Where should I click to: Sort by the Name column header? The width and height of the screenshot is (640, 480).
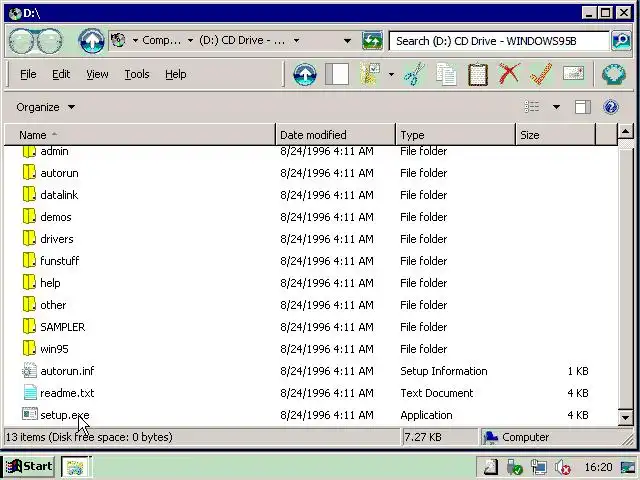click(x=140, y=135)
